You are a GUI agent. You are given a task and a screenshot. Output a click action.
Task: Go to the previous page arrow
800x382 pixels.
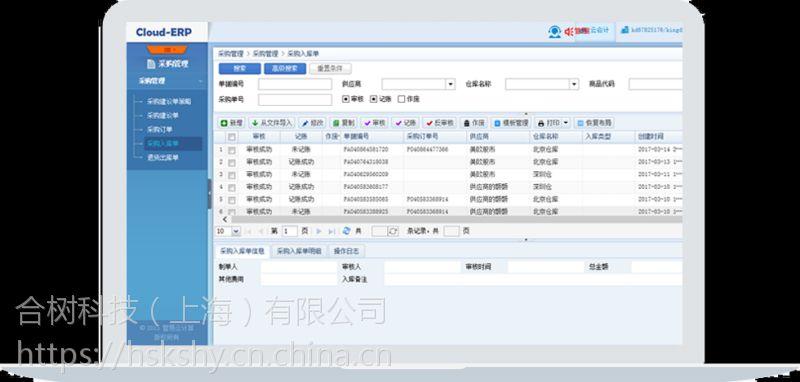point(261,232)
